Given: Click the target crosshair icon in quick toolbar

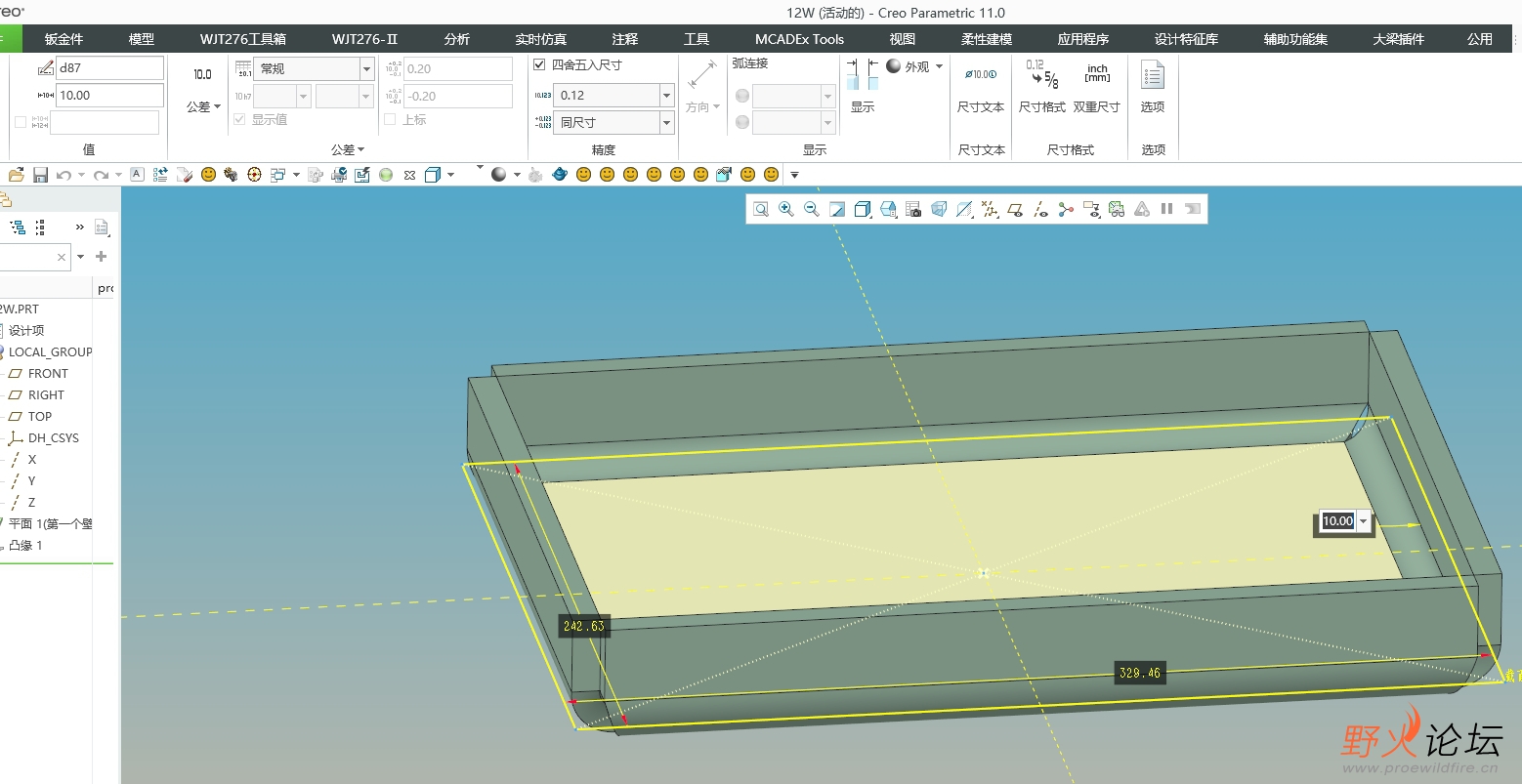Looking at the screenshot, I should pyautogui.click(x=255, y=175).
